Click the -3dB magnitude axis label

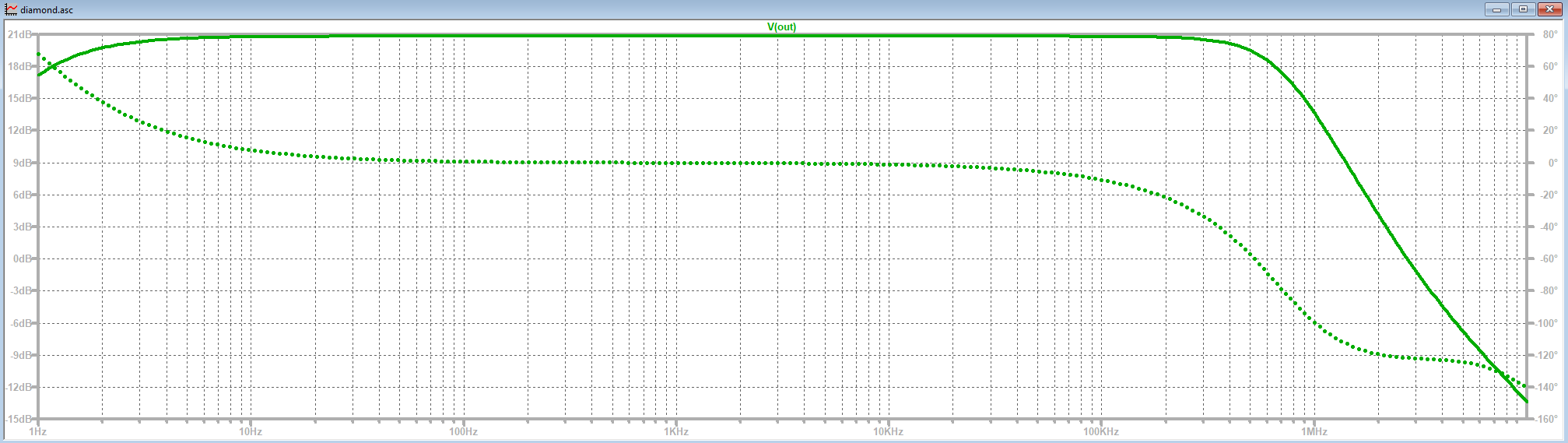20,290
